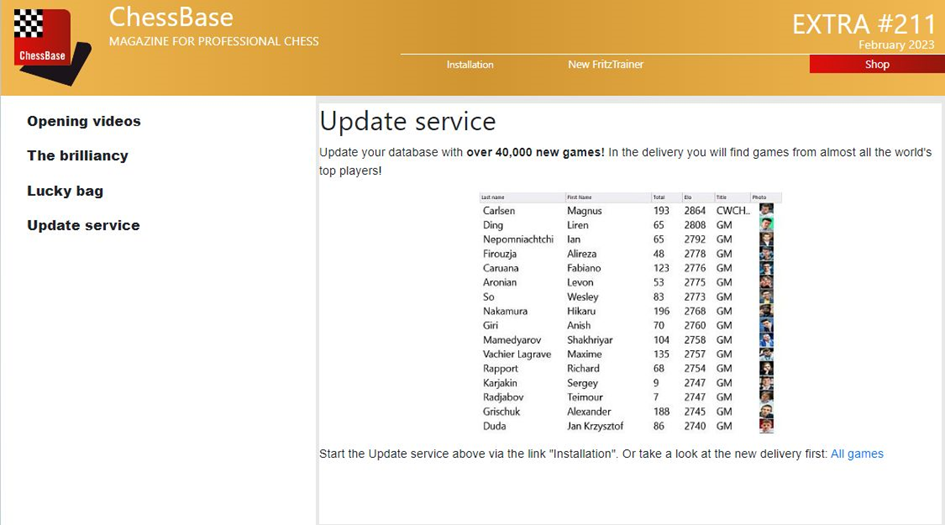
Task: Select the Vachier Lagrave name cell
Action: coord(516,354)
